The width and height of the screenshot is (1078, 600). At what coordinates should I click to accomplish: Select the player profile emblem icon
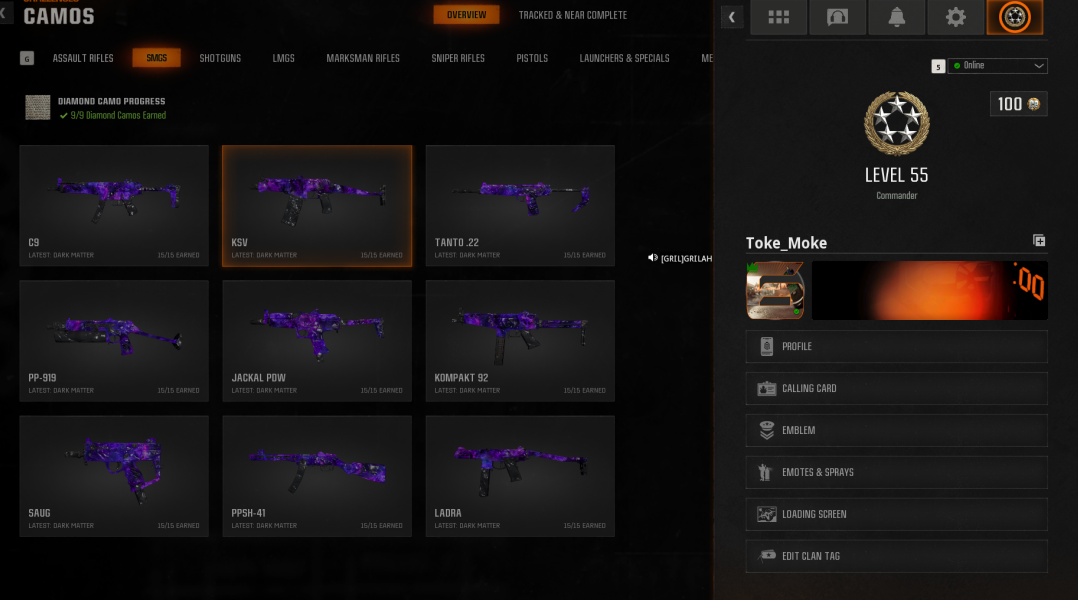(x=1015, y=17)
